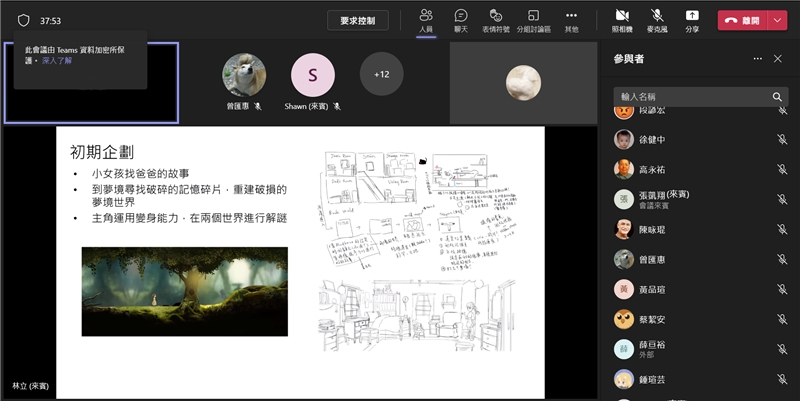Image resolution: width=800 pixels, height=401 pixels.
Task: Open 分組討論區 breakout rooms
Action: click(x=534, y=20)
